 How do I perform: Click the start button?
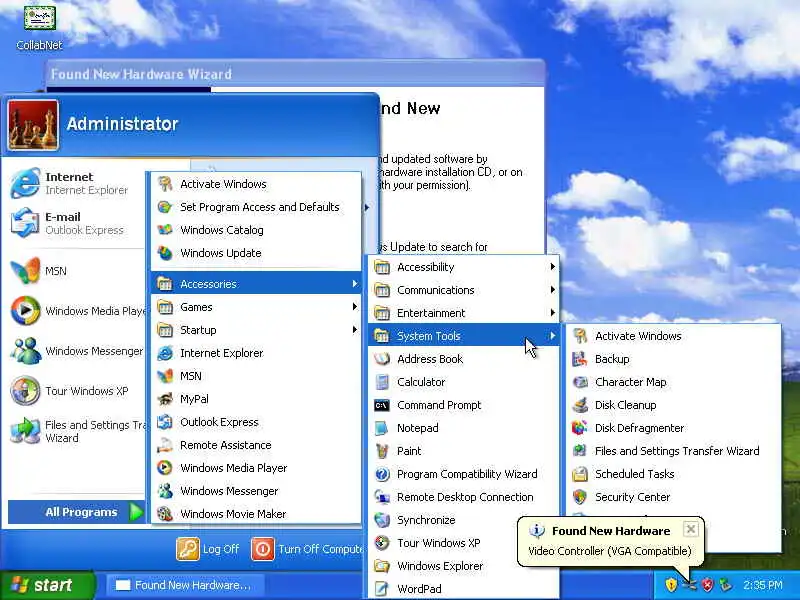pyautogui.click(x=48, y=585)
